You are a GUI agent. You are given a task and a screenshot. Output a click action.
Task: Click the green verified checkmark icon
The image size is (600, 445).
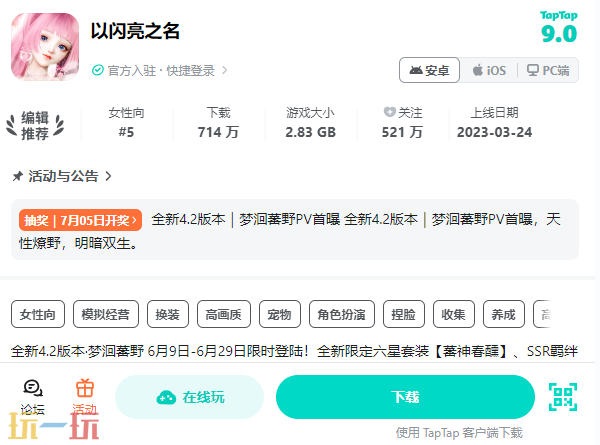pos(98,70)
